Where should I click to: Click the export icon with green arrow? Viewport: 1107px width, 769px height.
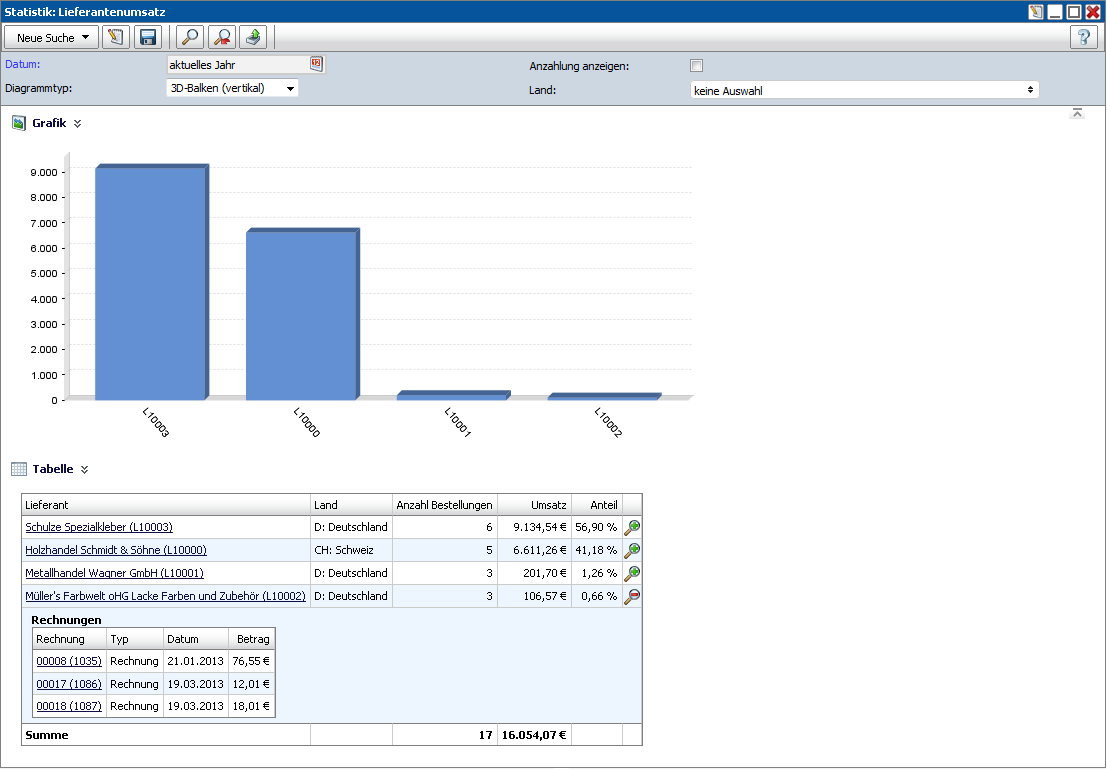[254, 38]
